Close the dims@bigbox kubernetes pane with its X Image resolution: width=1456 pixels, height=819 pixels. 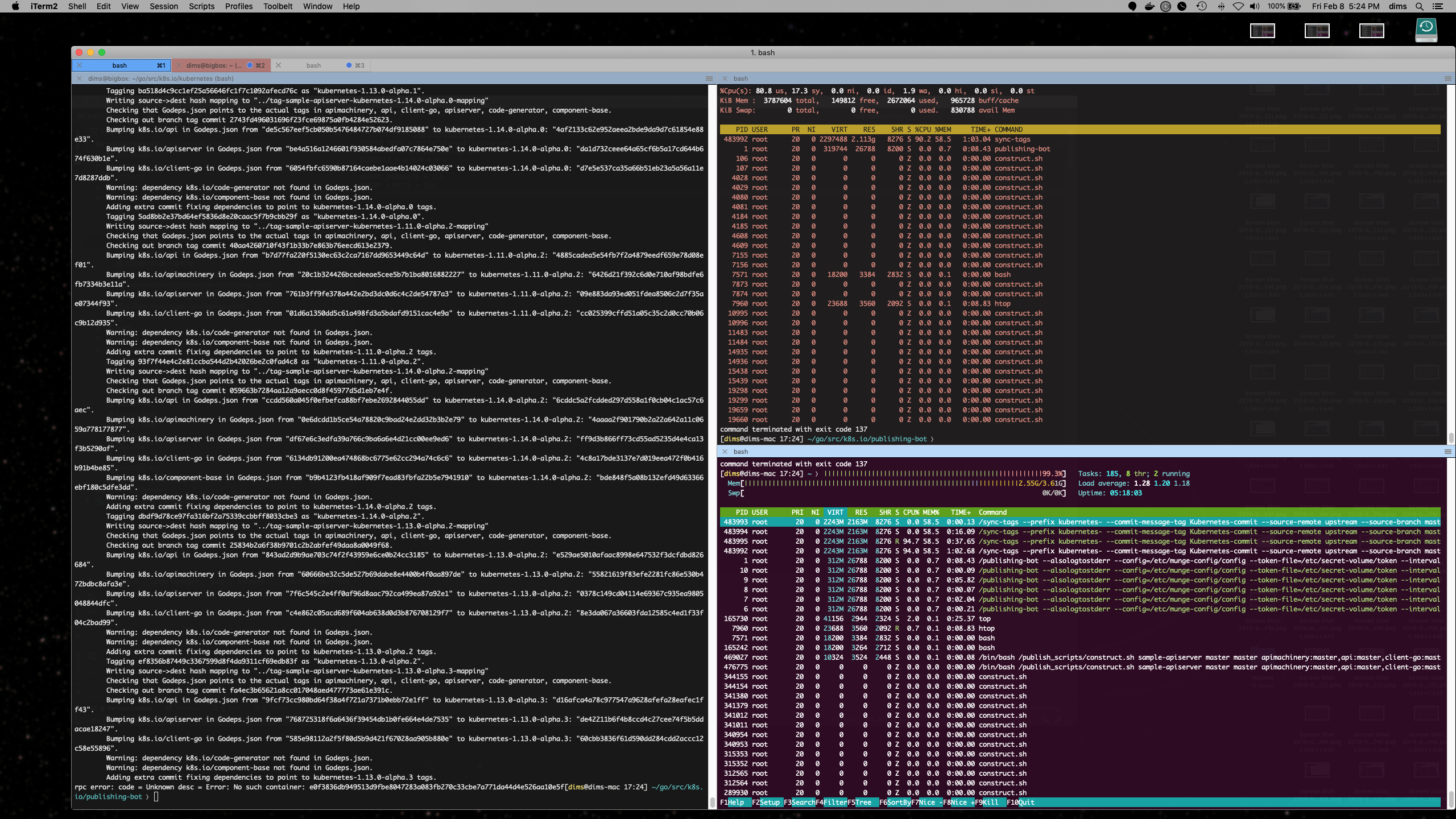[79, 78]
